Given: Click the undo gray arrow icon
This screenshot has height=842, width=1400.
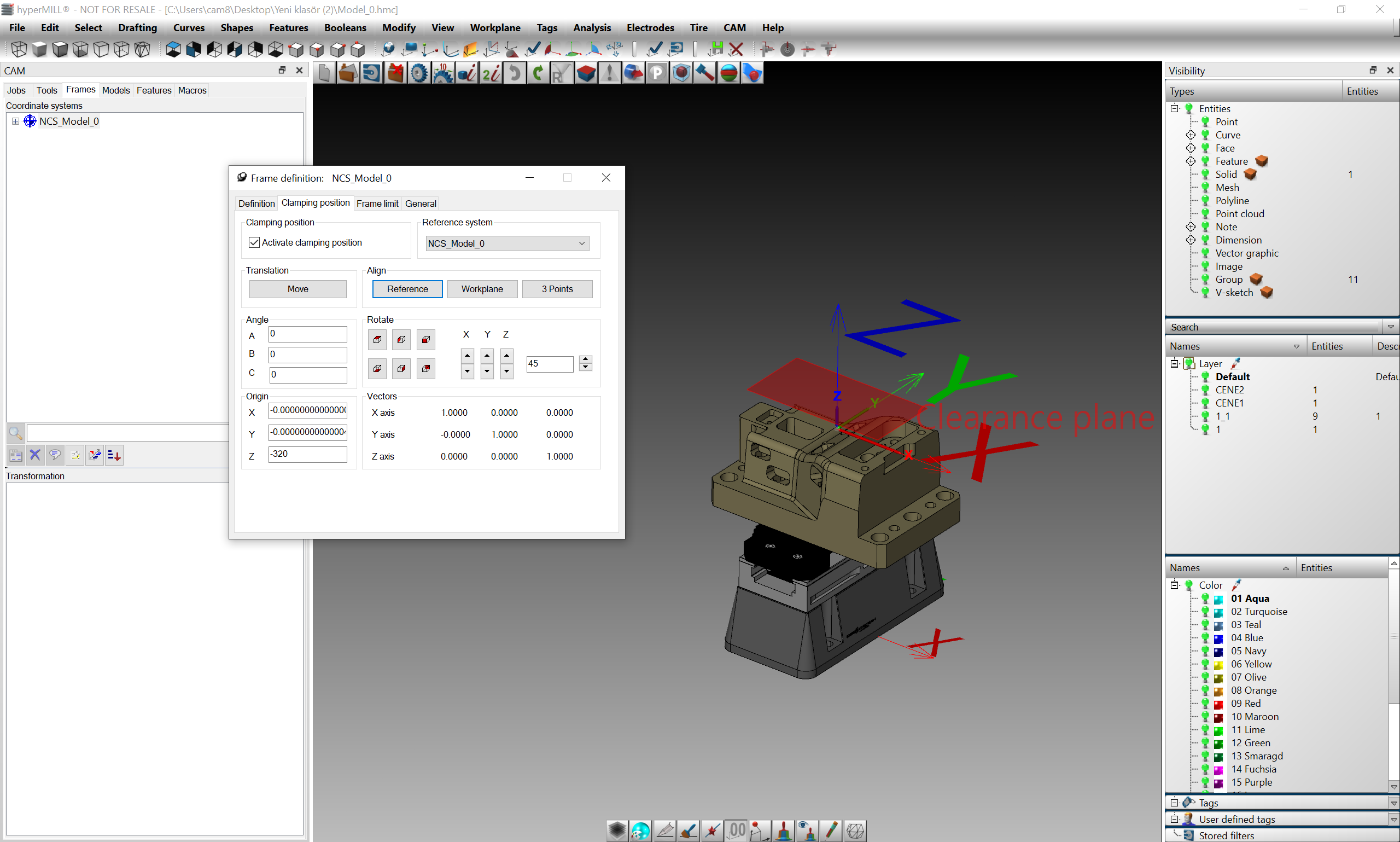Looking at the screenshot, I should 514,73.
